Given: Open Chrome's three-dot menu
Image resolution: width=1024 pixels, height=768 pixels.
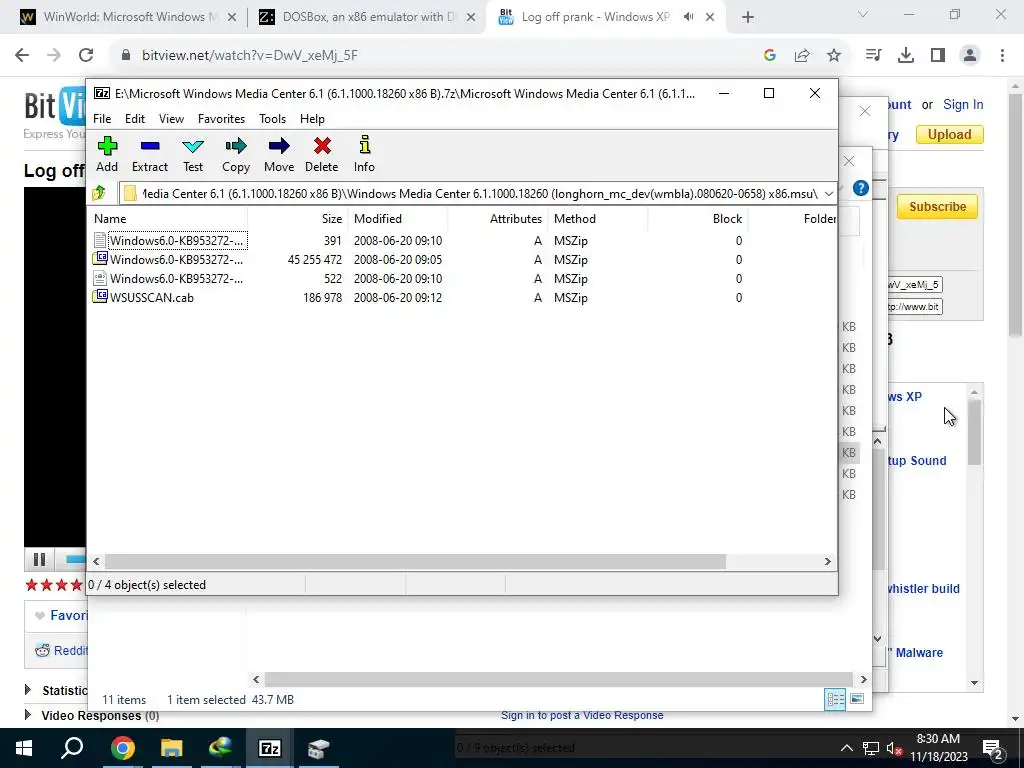Looking at the screenshot, I should (x=1002, y=56).
